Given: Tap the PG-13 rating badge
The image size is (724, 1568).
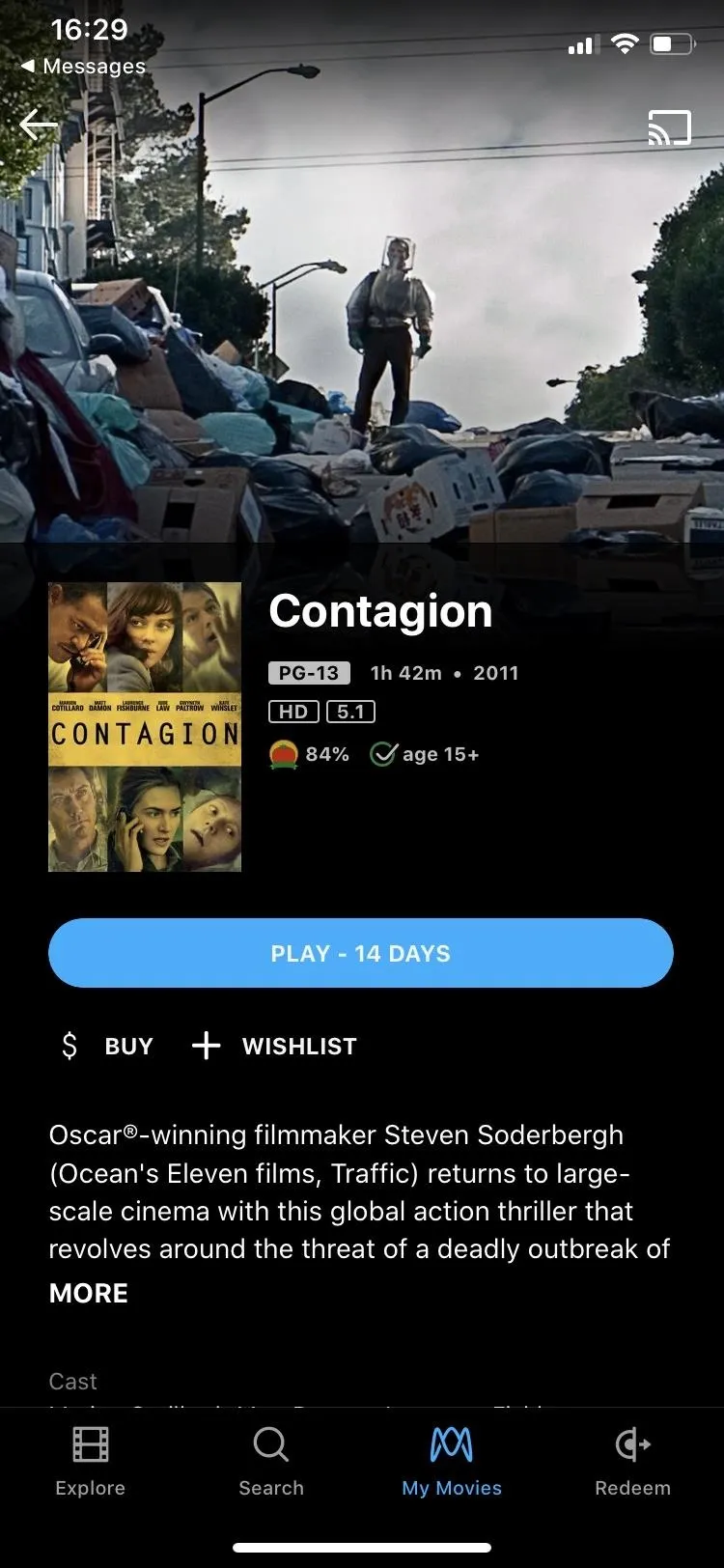Looking at the screenshot, I should (309, 673).
